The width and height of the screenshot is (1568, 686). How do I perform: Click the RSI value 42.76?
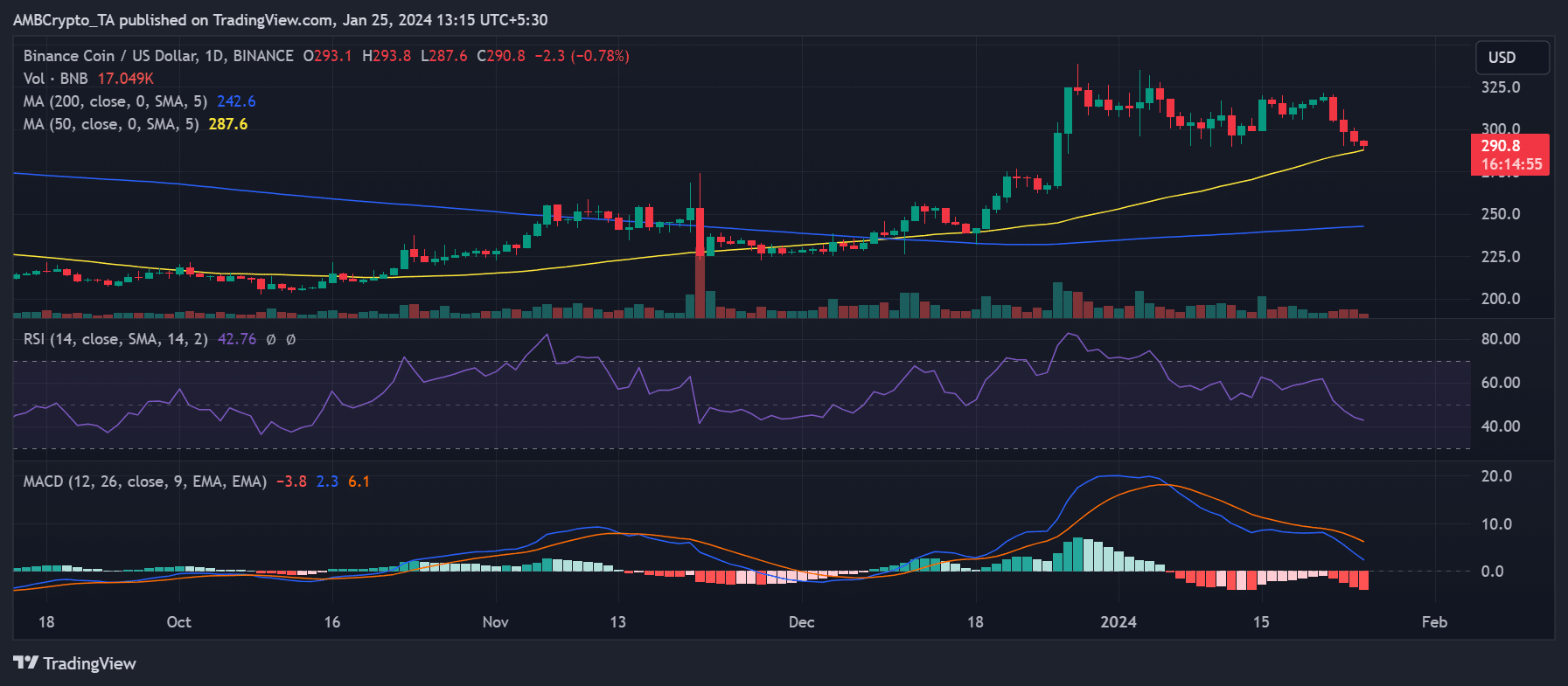tap(237, 339)
